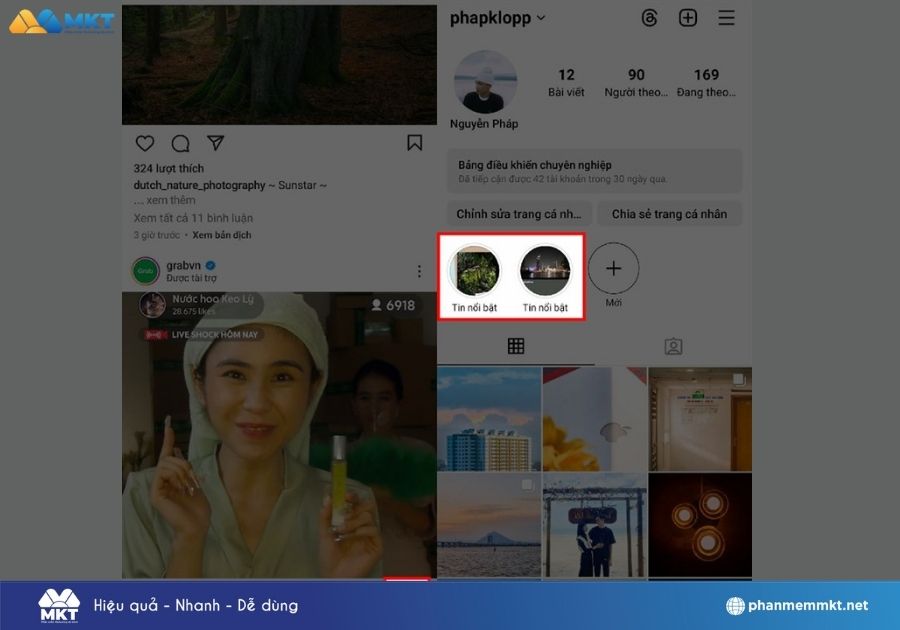Click Xem tất cả 11 bình luận
900x630 pixels.
coord(193,218)
